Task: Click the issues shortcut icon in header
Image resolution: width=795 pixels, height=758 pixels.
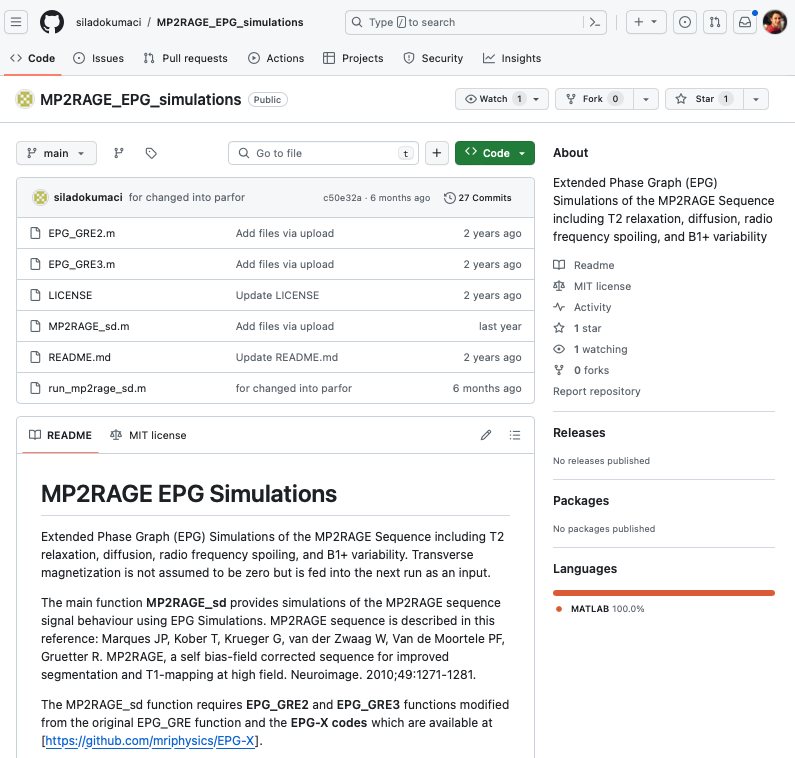Action: click(685, 22)
